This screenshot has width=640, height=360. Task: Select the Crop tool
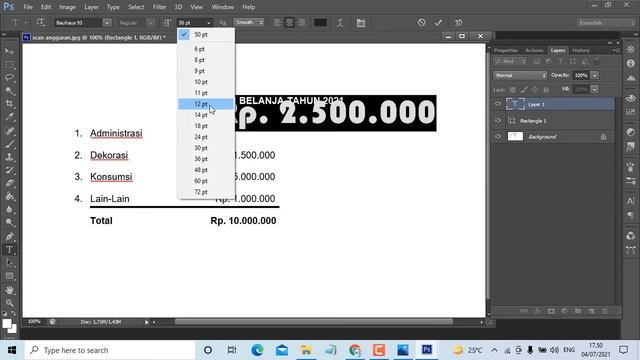9,104
